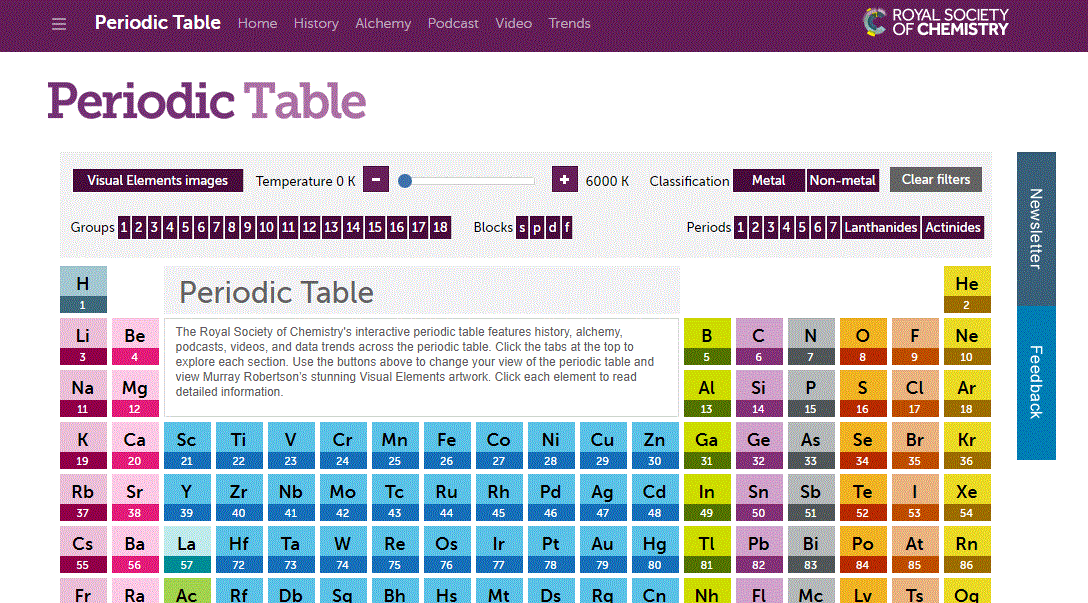Open the Xenon (Xe) element tile

pyautogui.click(x=967, y=498)
